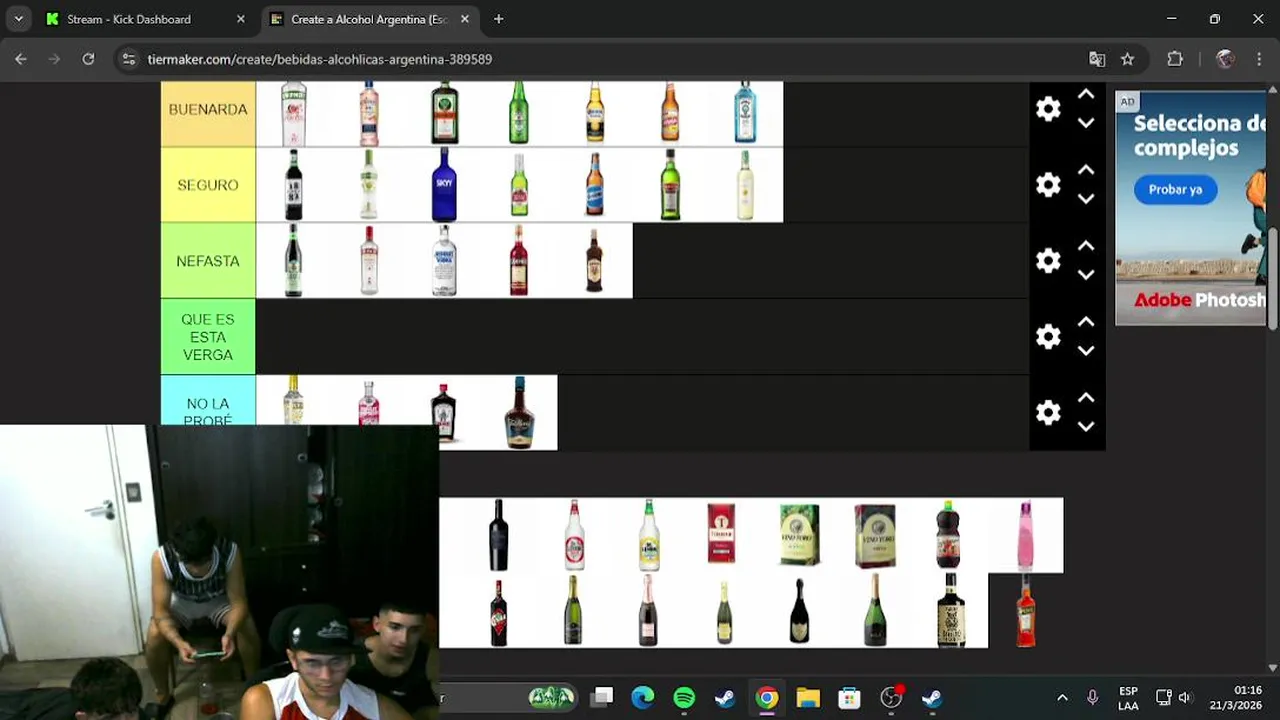Move NO LA PROBÉ tier down
The image size is (1280, 720).
click(1086, 427)
